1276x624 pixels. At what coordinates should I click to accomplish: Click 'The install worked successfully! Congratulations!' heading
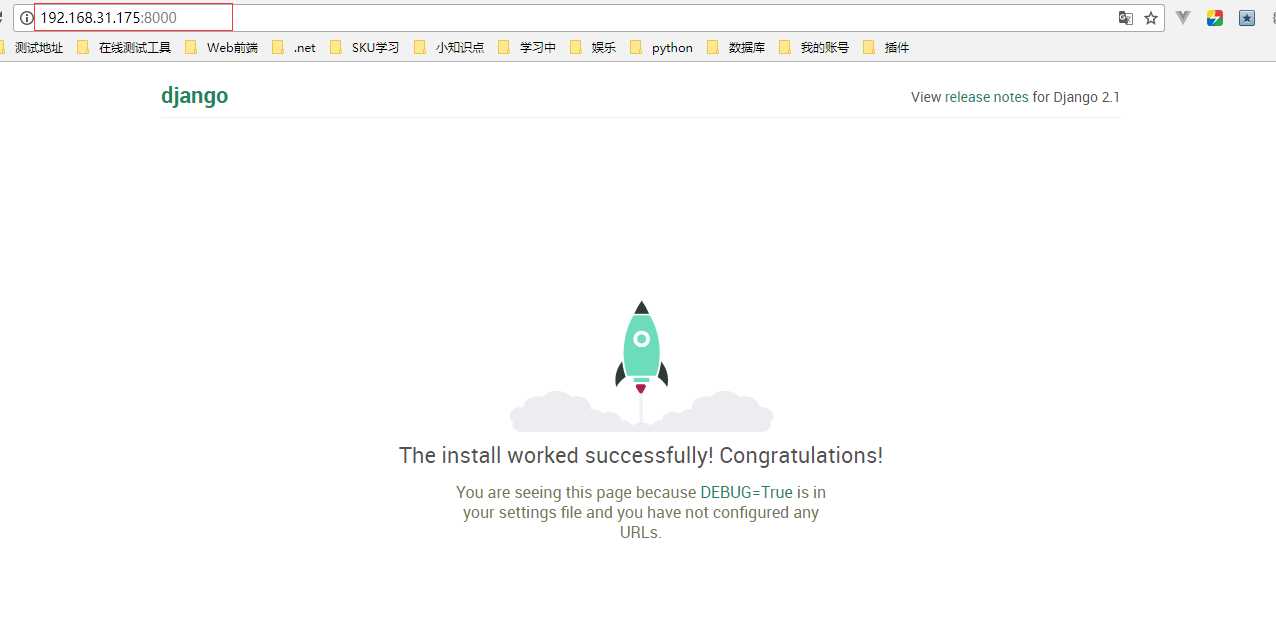click(641, 456)
